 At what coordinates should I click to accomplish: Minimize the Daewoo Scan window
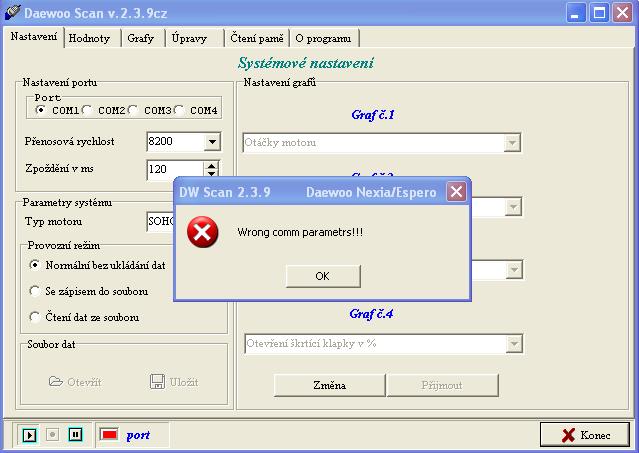pyautogui.click(x=575, y=13)
